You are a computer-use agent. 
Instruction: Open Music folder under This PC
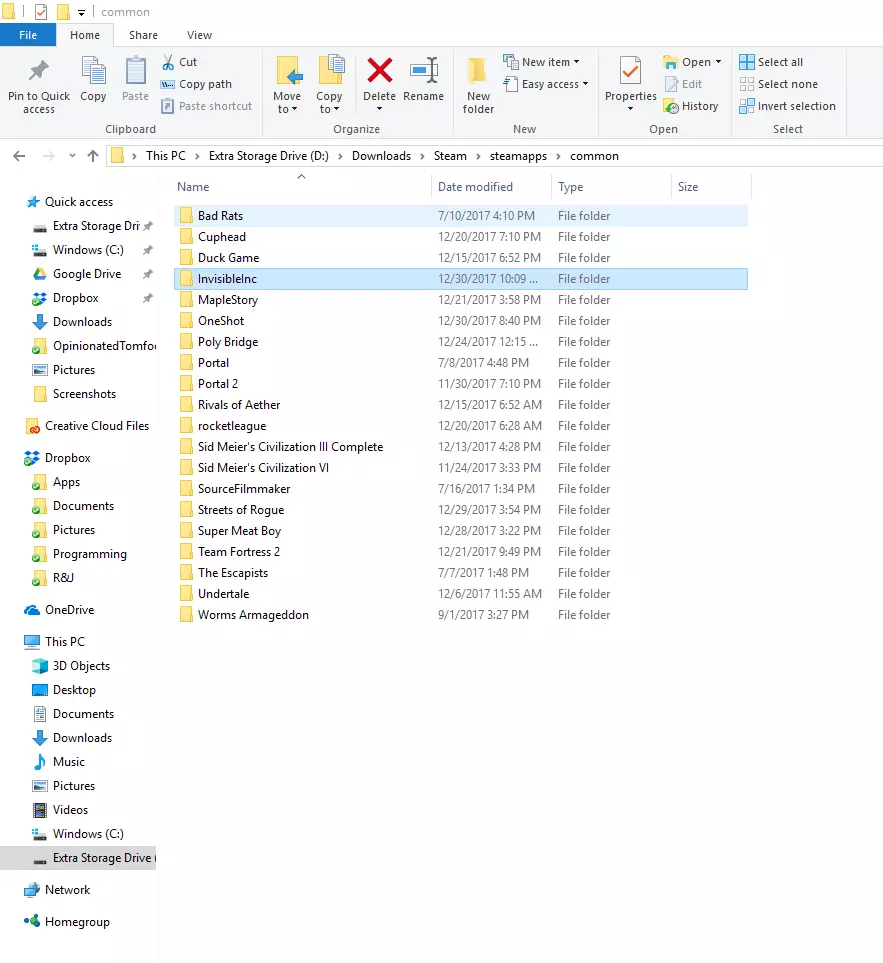pyautogui.click(x=69, y=762)
